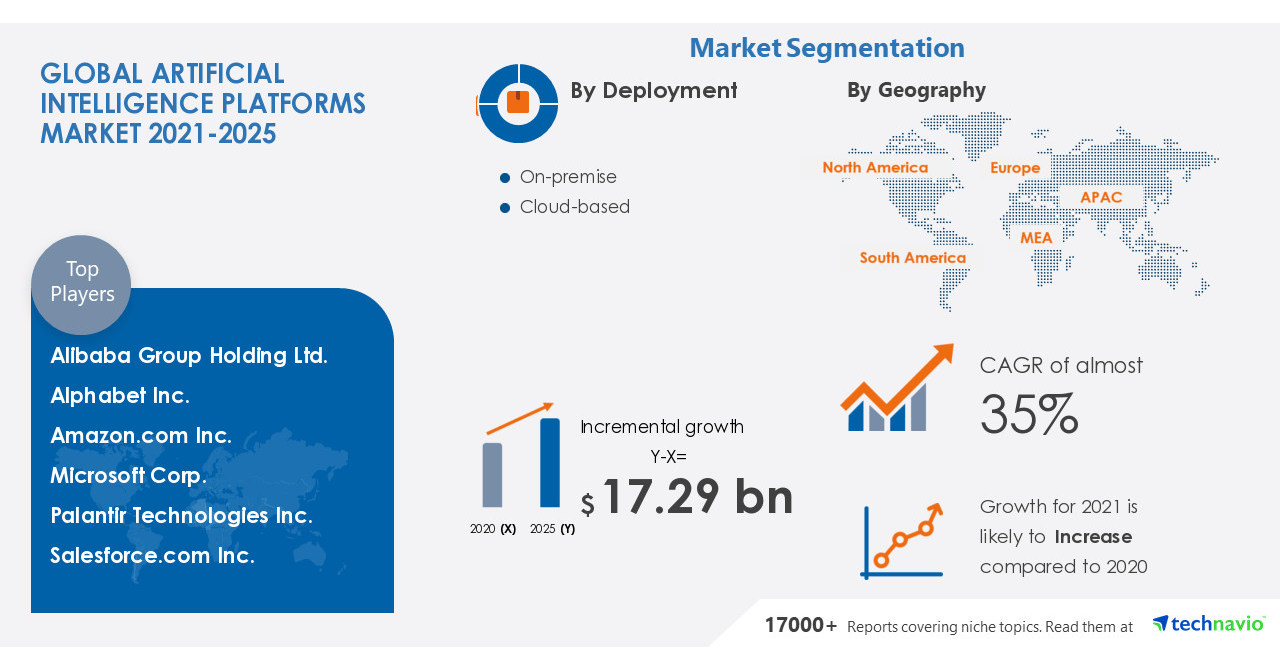Open Alibaba Group Holding Ltd. entry
The width and height of the screenshot is (1280, 670).
[x=189, y=355]
